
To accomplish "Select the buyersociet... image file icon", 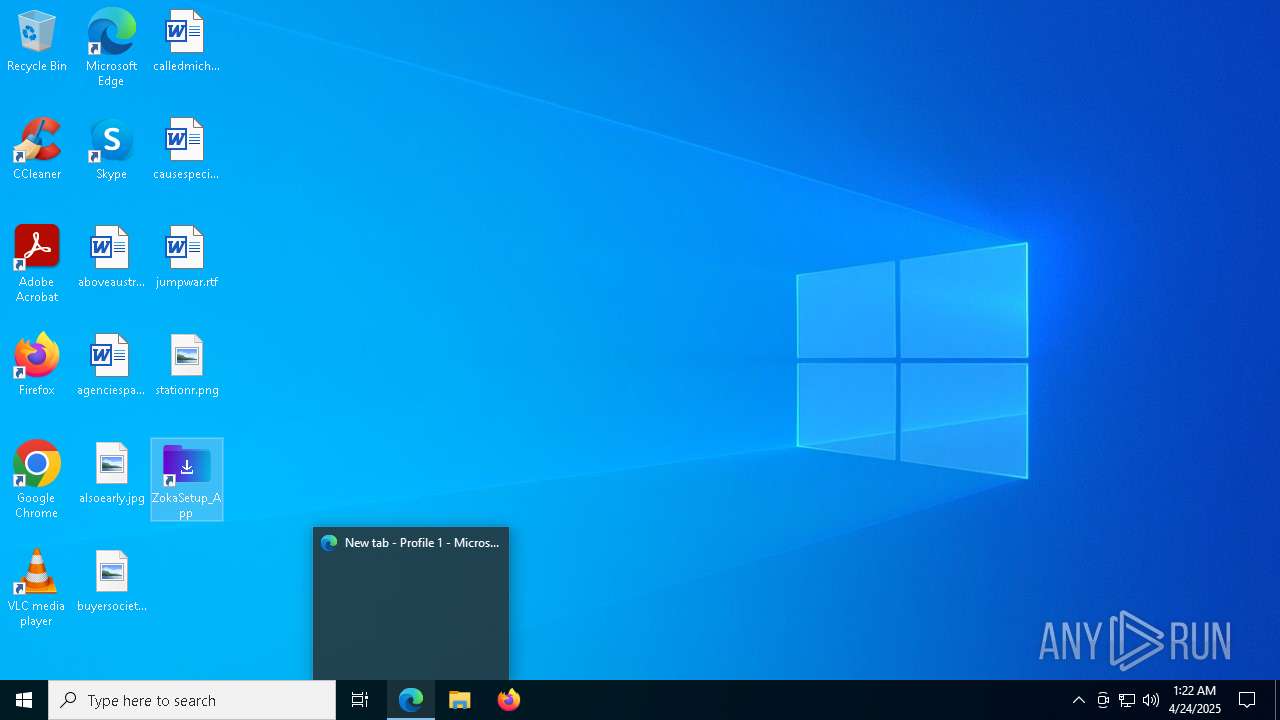I will coord(111,582).
